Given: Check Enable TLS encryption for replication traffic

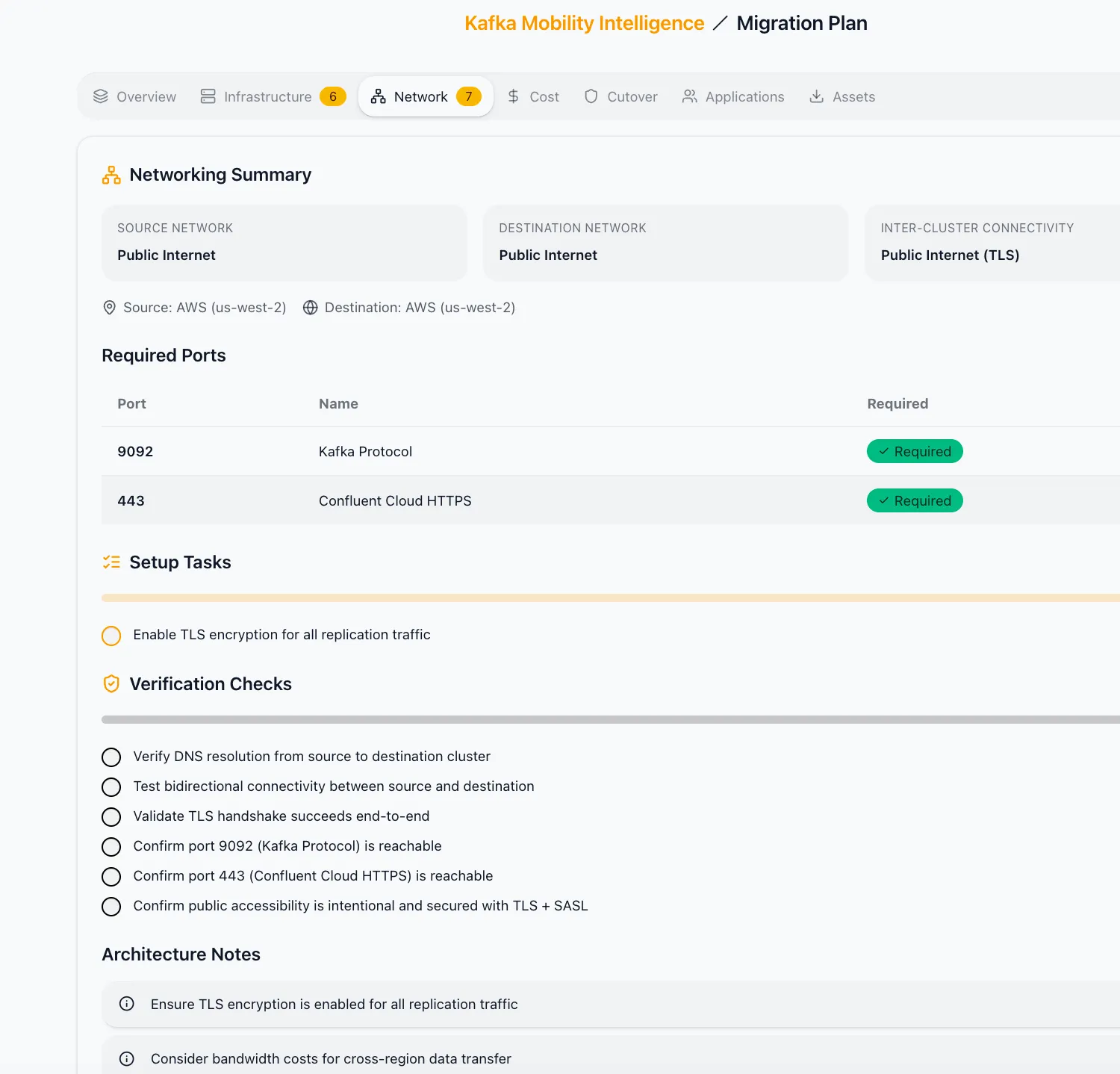Looking at the screenshot, I should coord(111,635).
